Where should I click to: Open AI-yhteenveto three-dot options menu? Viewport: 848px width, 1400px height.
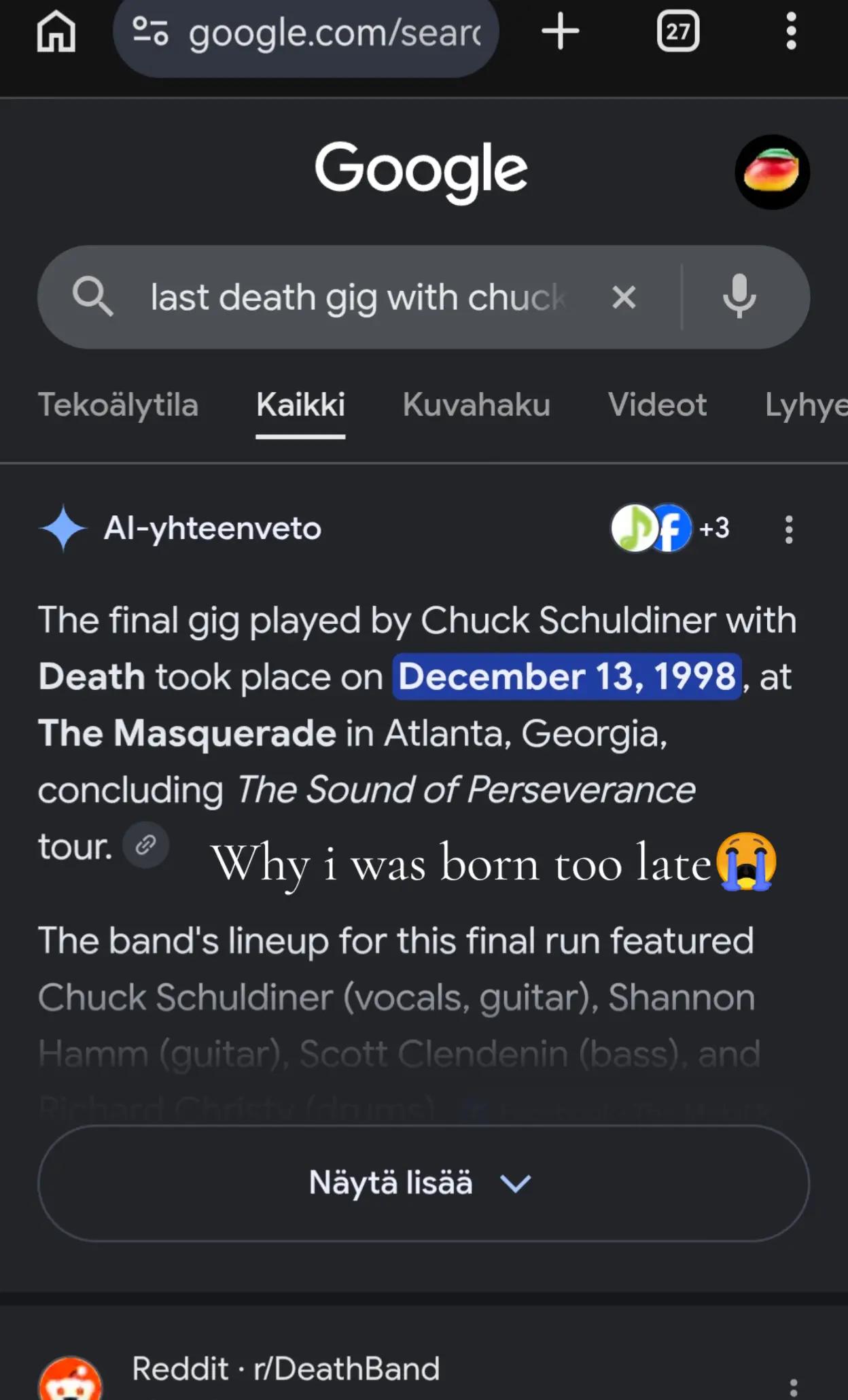click(789, 529)
